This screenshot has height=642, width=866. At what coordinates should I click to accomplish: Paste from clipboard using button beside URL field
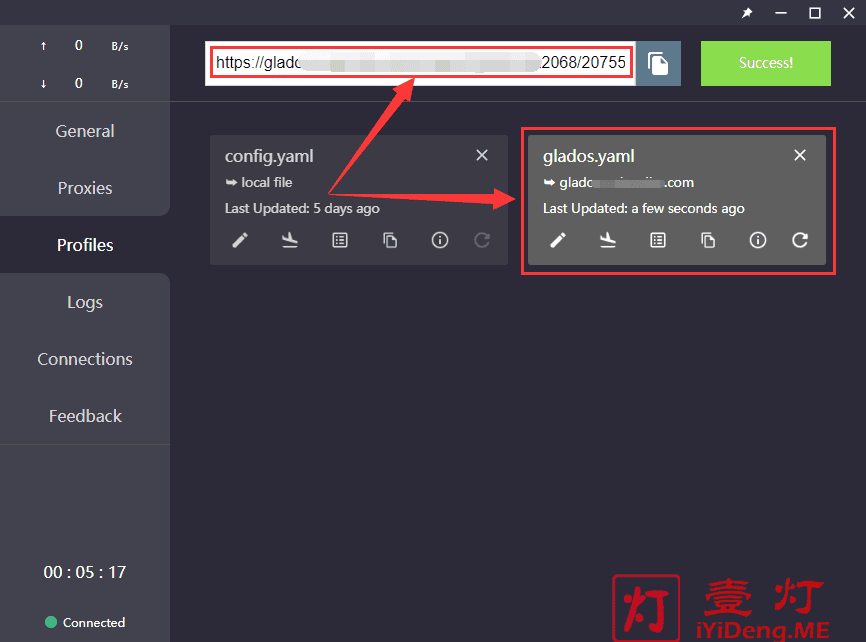point(658,64)
